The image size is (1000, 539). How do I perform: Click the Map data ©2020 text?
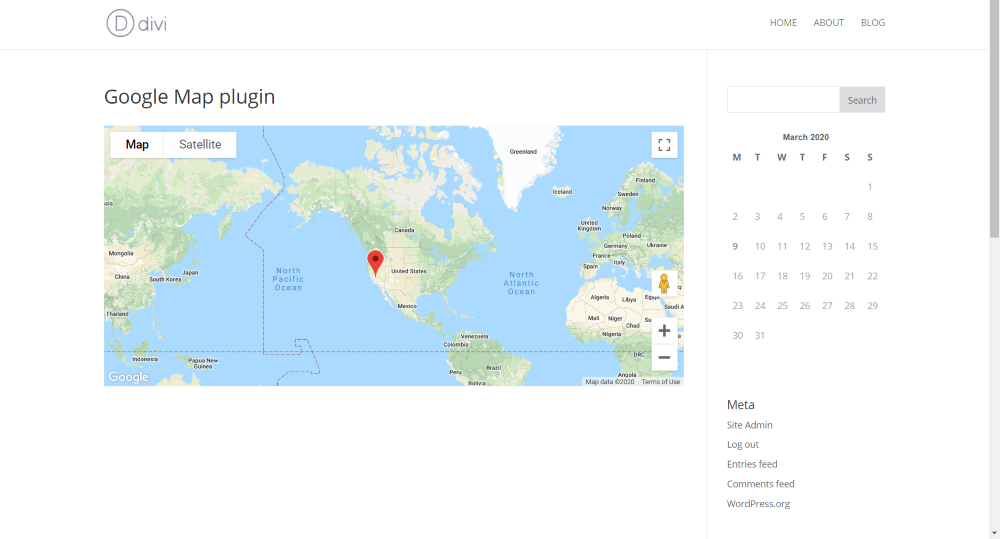click(610, 381)
